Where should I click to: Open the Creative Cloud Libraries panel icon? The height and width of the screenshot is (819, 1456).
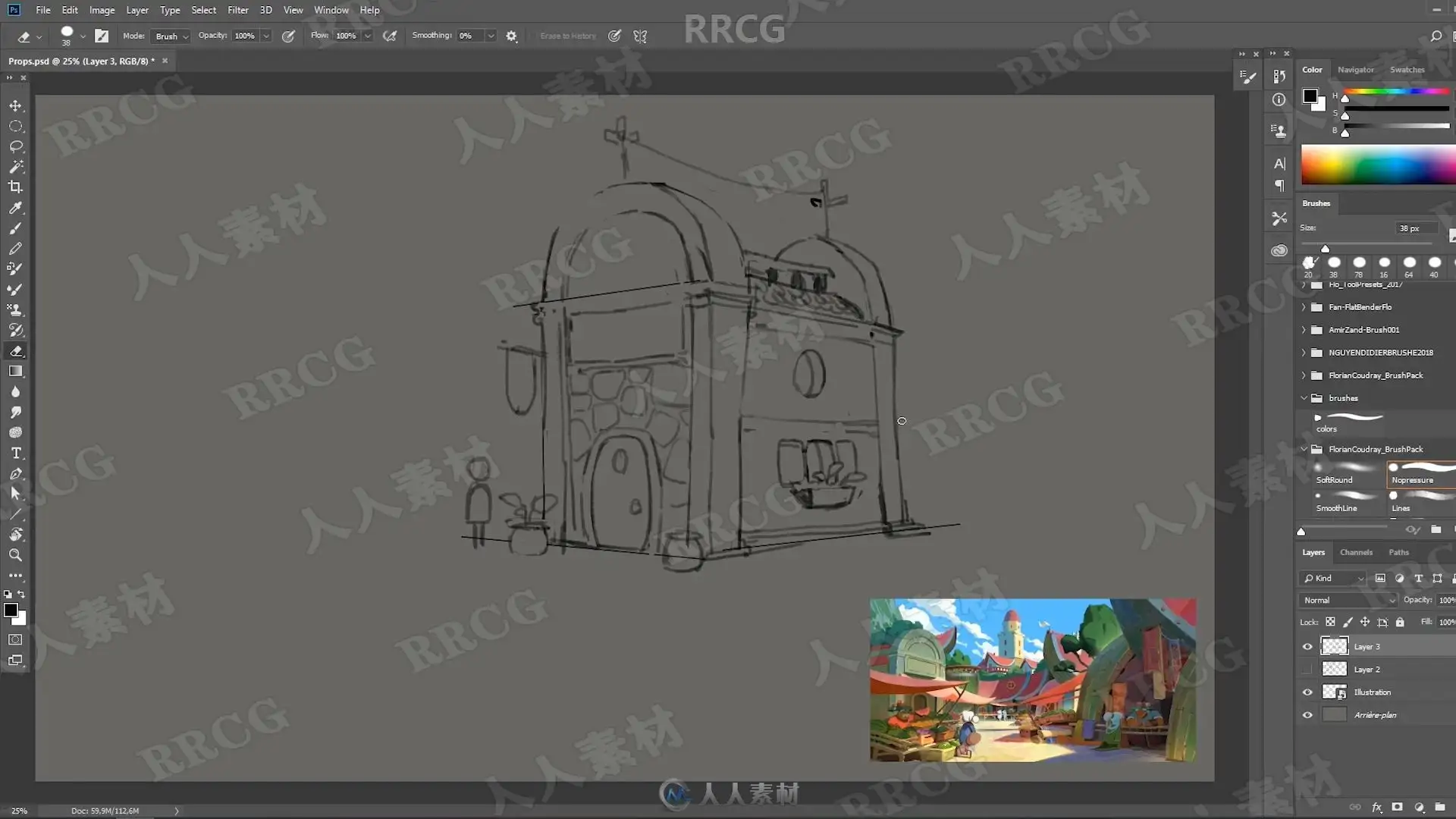(x=1279, y=250)
